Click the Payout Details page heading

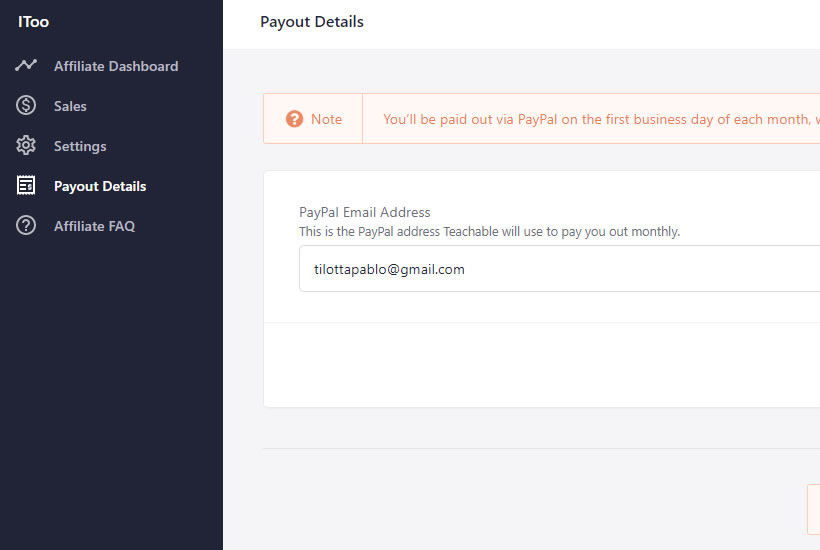tap(312, 22)
